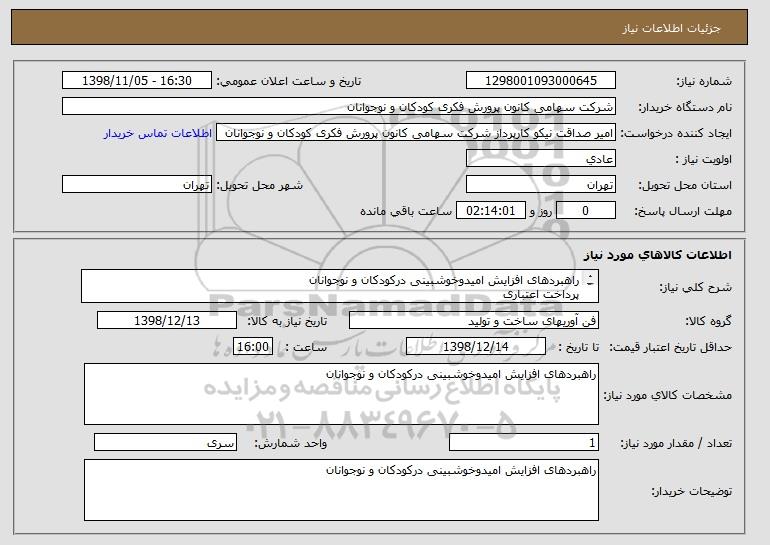Click the spinner arrows in the شرح کلی نیاز box
This screenshot has height=545, width=770.
590,280
